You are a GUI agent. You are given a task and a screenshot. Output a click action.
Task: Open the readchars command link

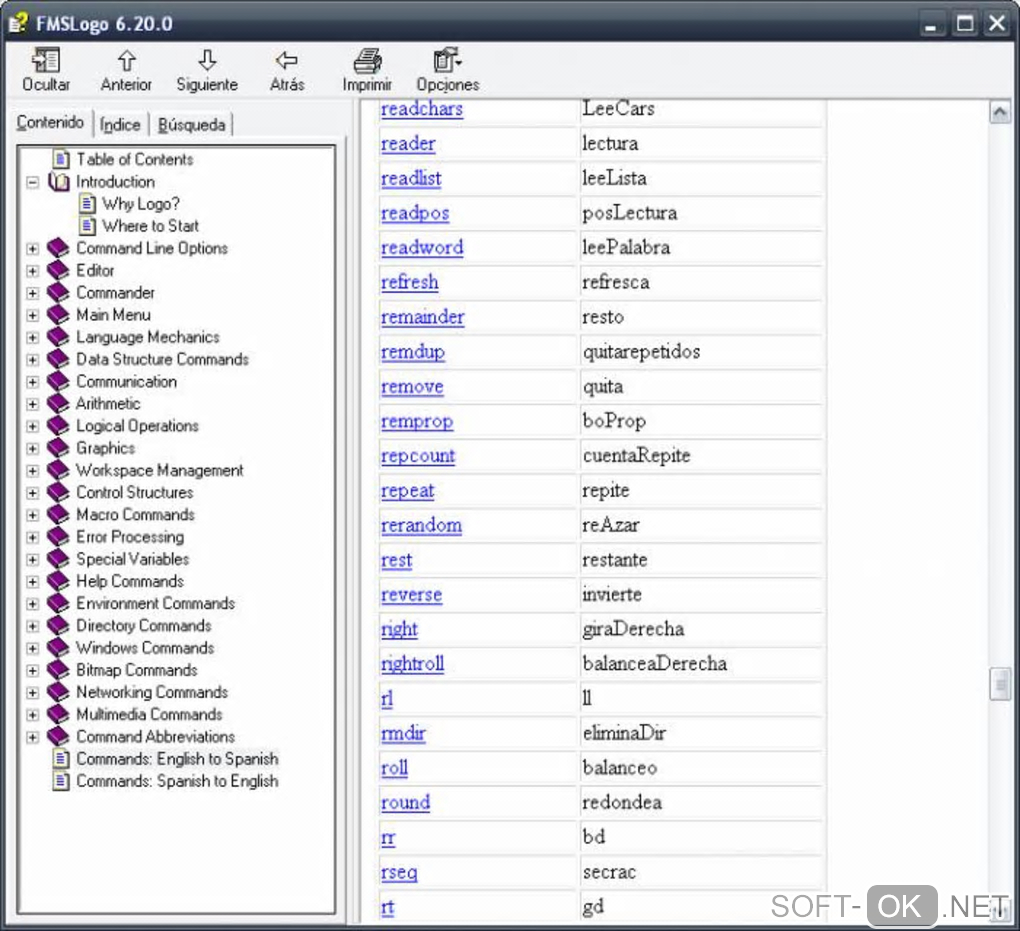[422, 109]
